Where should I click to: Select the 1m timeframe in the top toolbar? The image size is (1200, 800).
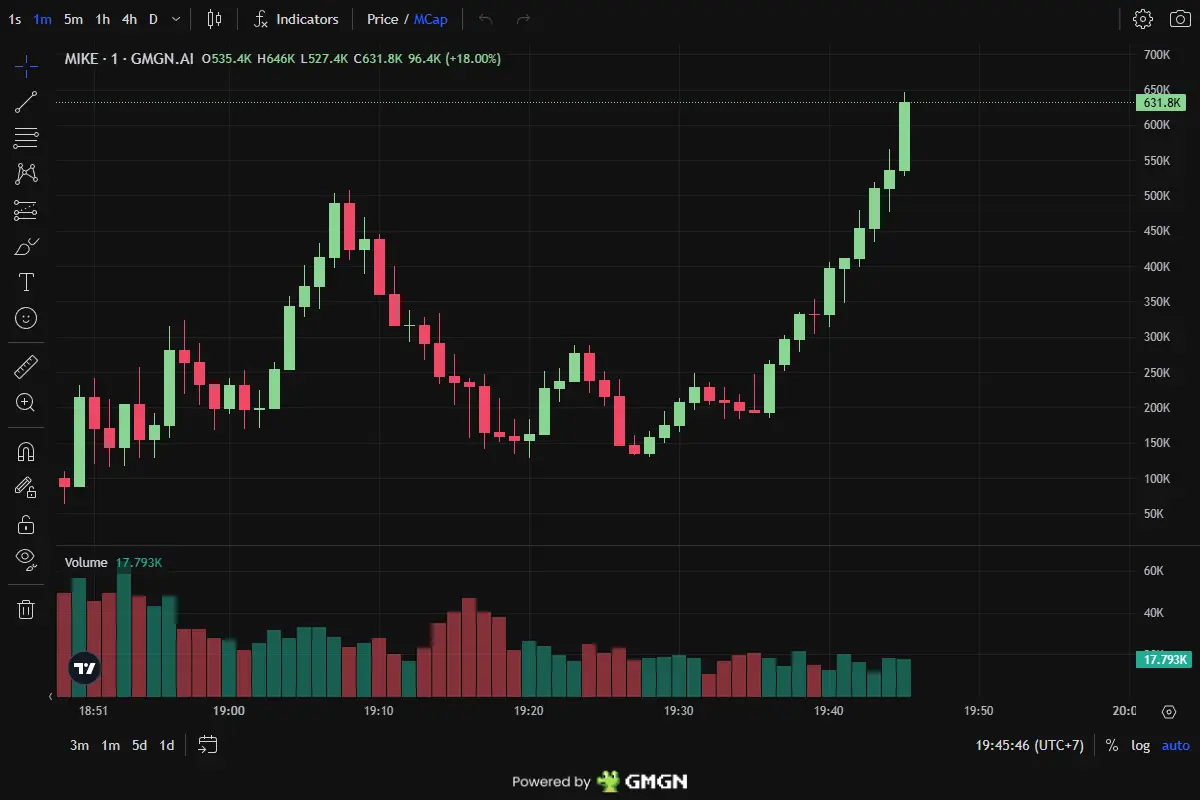coord(42,19)
